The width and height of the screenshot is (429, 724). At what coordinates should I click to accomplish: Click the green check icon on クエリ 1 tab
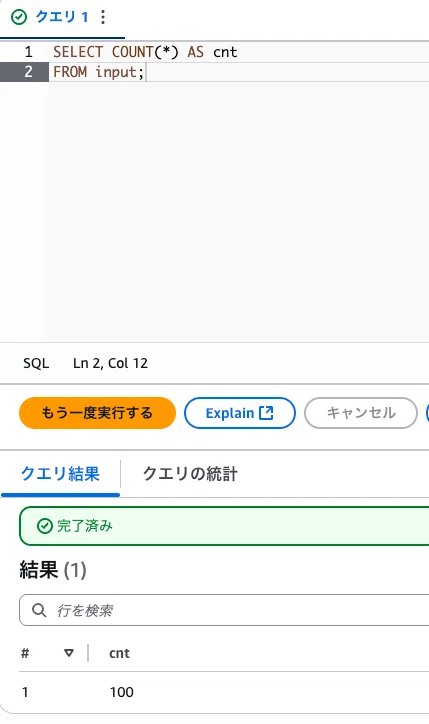(x=19, y=18)
